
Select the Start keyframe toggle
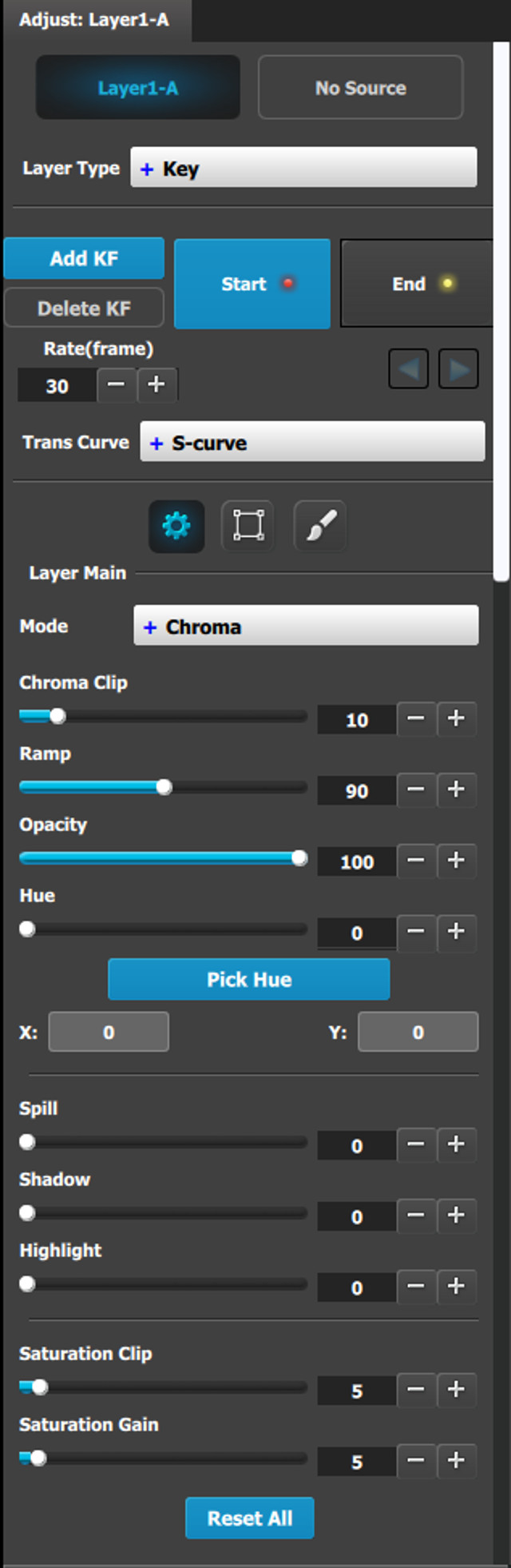252,284
